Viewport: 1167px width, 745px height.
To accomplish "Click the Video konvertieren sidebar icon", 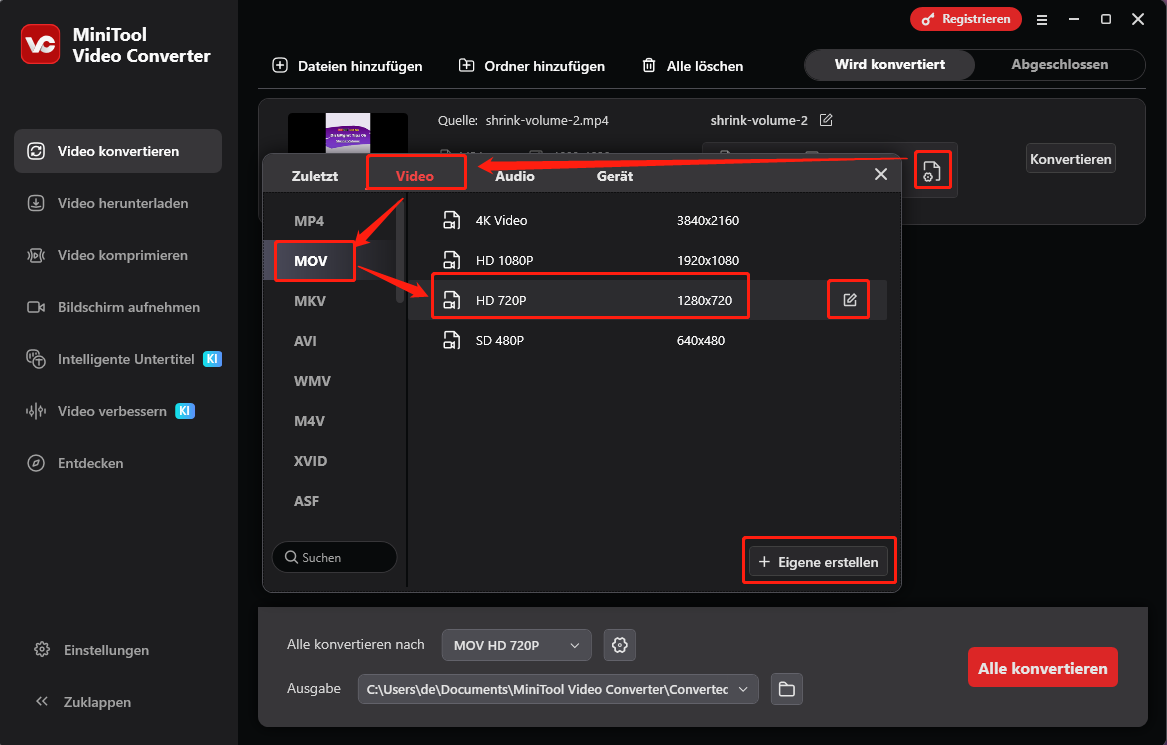I will click(36, 151).
